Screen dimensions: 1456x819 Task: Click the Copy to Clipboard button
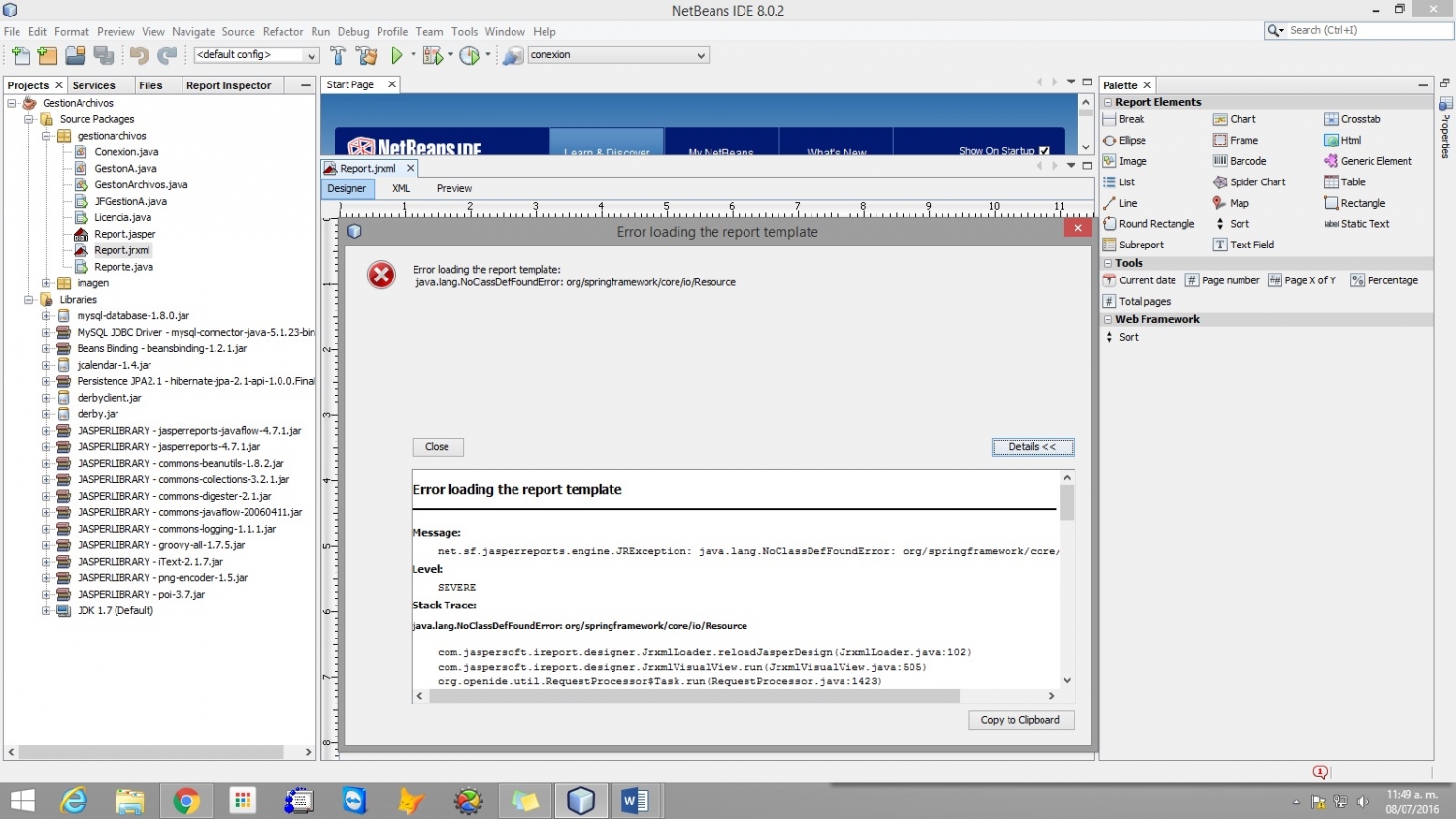coord(1020,720)
